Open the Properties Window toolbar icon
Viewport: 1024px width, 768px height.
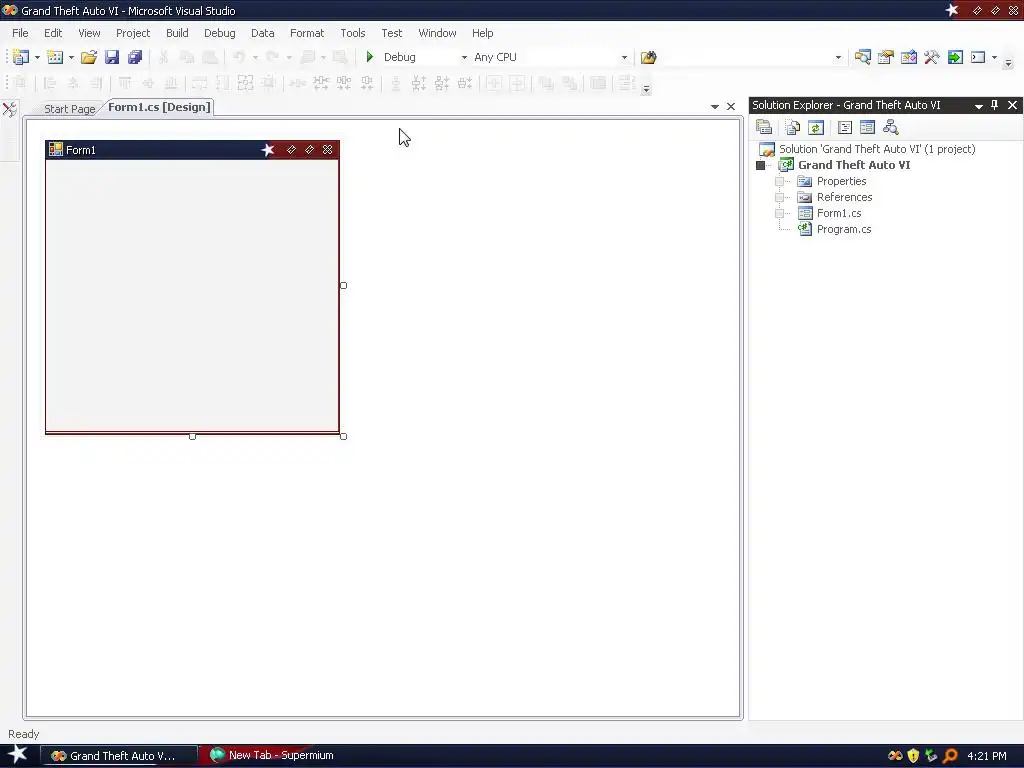click(x=886, y=57)
